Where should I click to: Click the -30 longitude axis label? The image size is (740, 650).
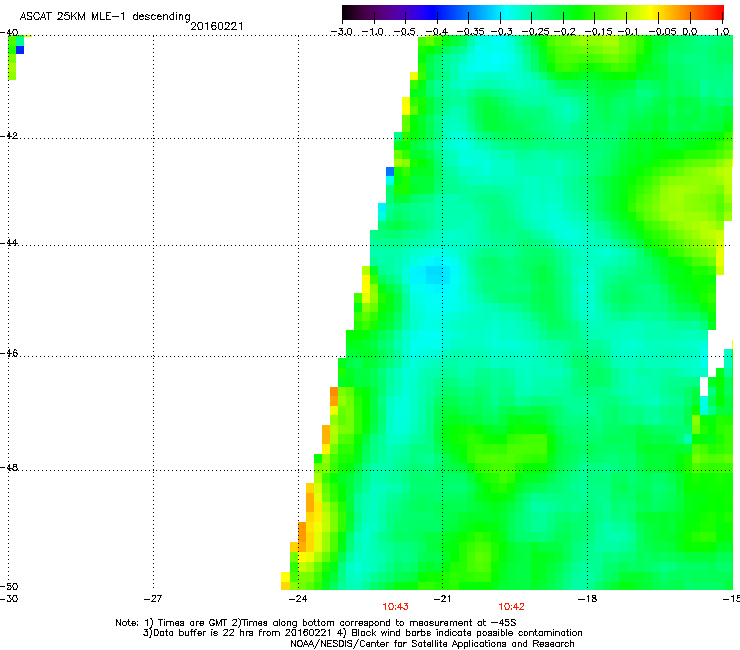tap(9, 599)
